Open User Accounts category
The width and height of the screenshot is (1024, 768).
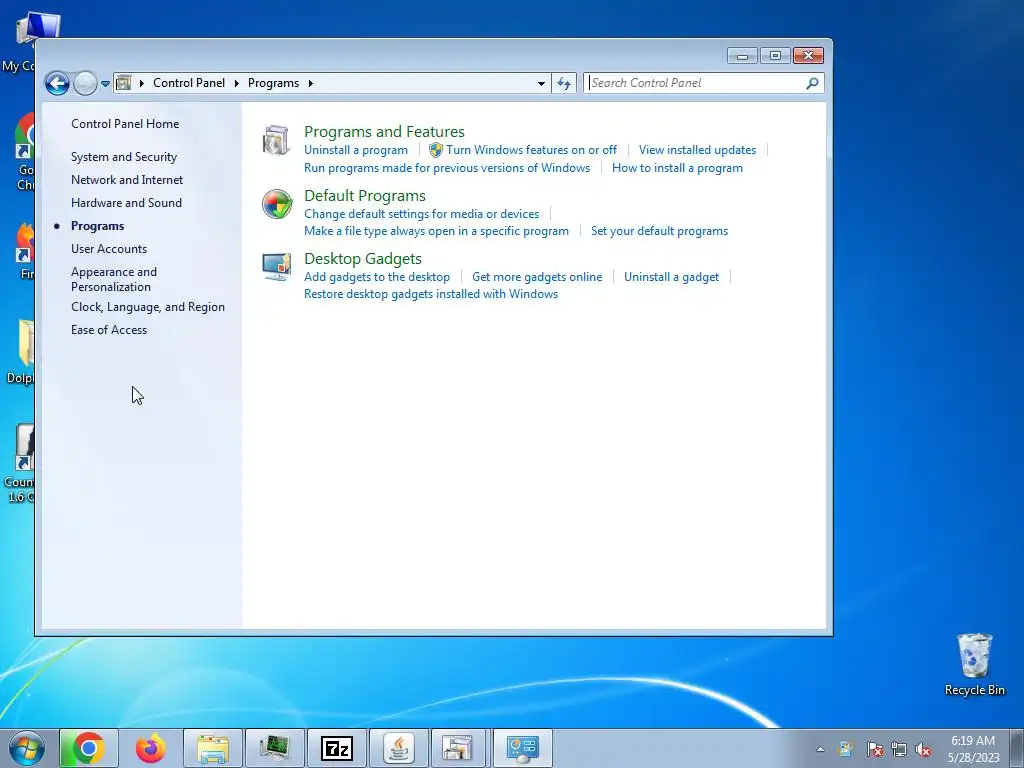tap(109, 249)
